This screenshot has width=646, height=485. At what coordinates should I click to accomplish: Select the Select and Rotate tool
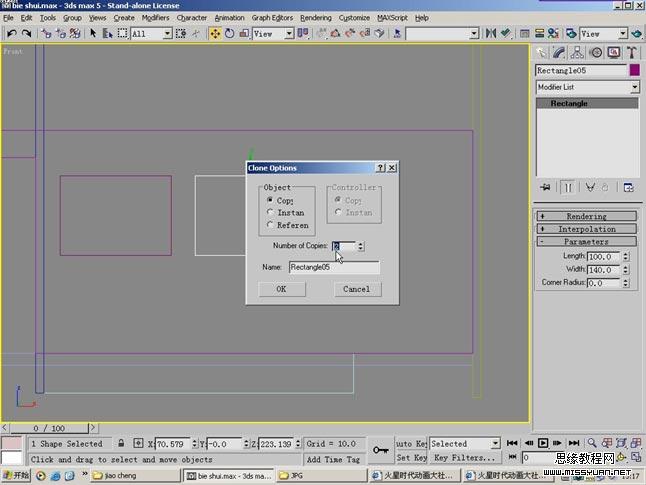pyautogui.click(x=229, y=33)
